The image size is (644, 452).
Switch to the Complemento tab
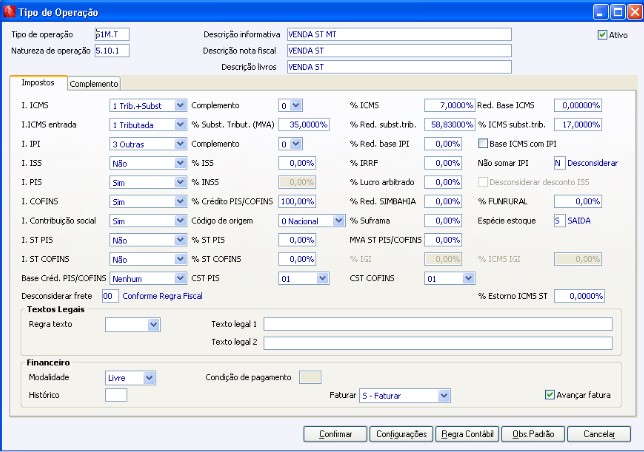click(x=95, y=84)
